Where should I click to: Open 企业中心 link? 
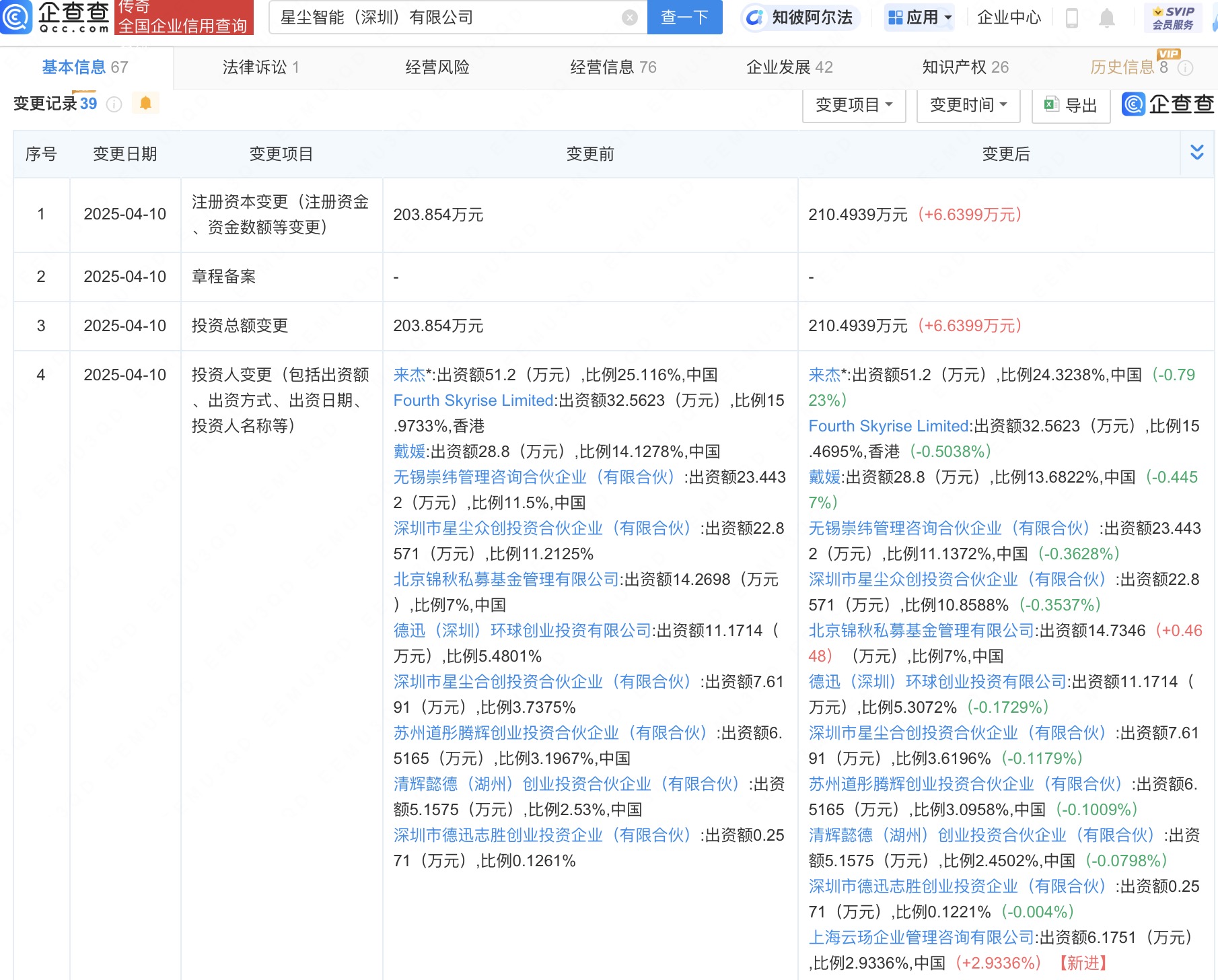pyautogui.click(x=1009, y=17)
